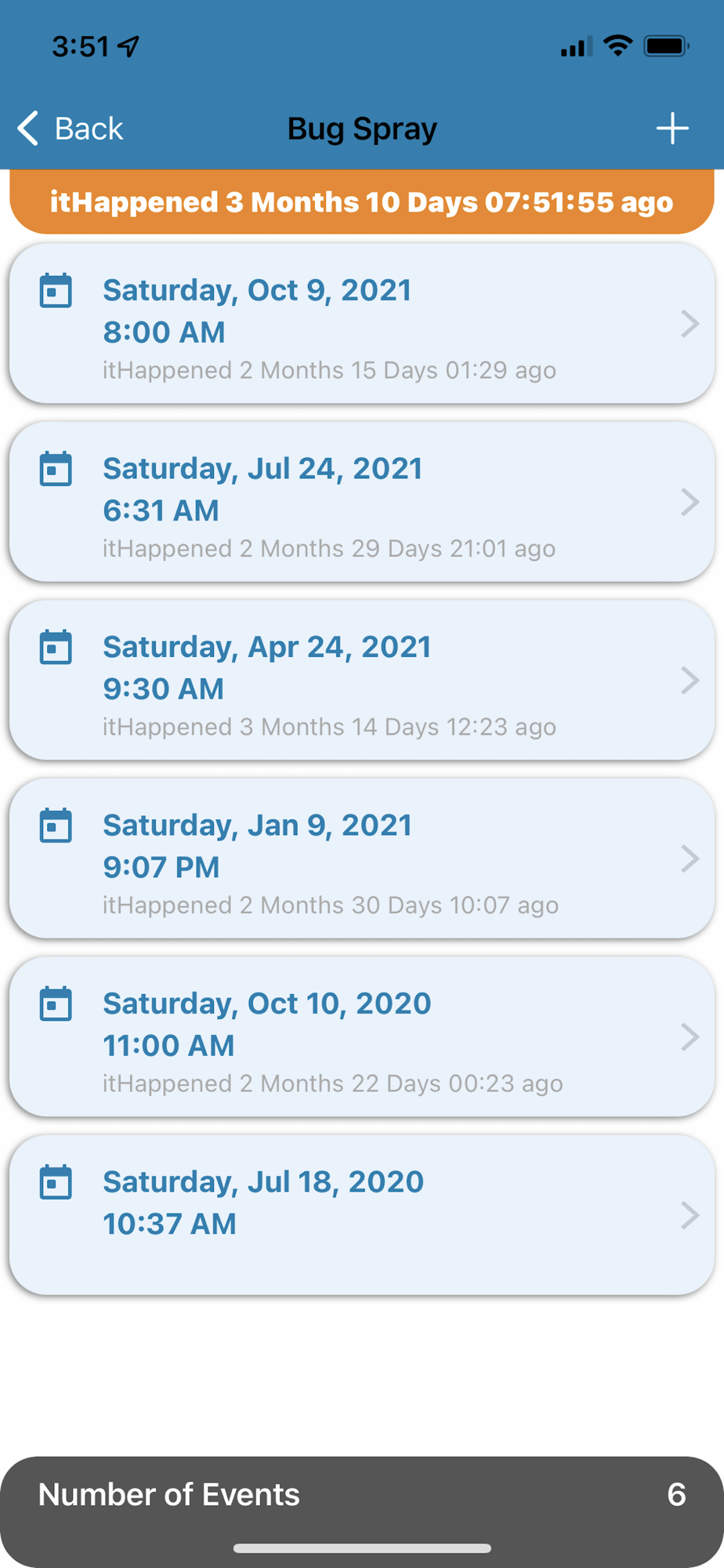Tap calendar icon for Jul 18, 2020 event
The height and width of the screenshot is (1568, 724).
tap(56, 1181)
